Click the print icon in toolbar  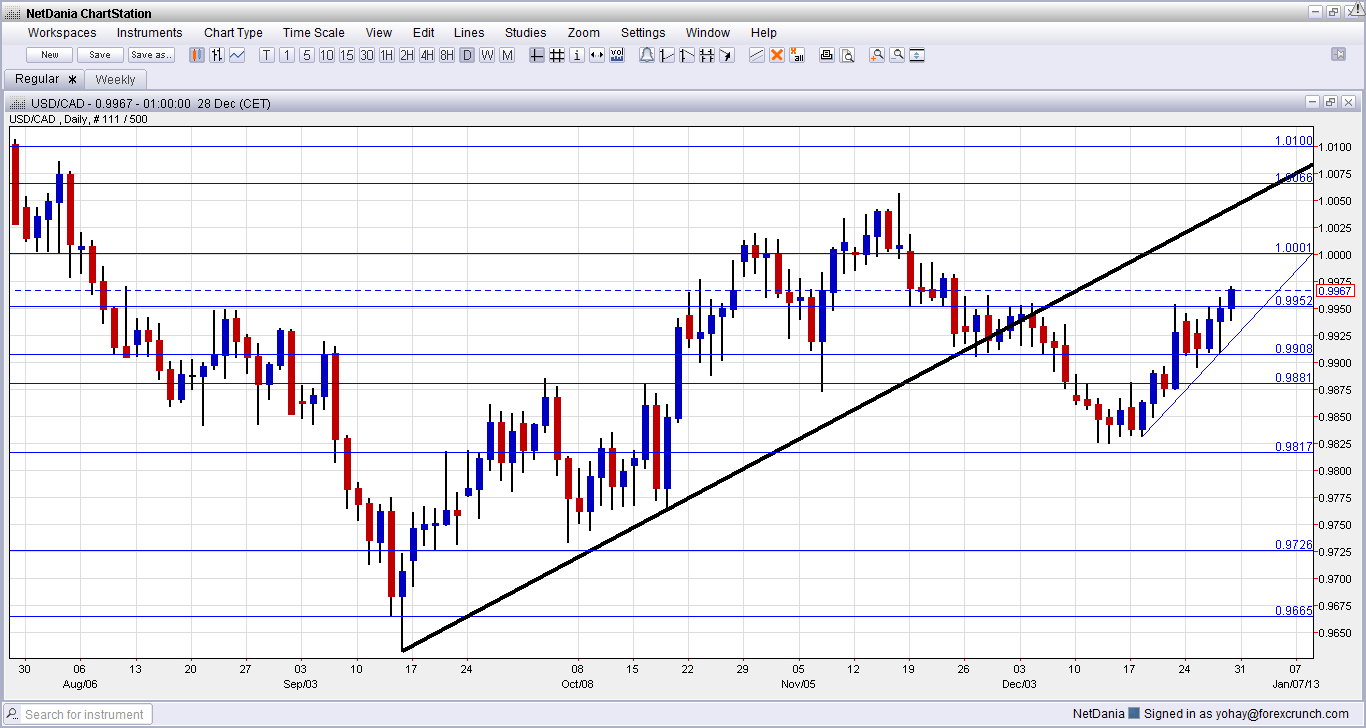(827, 55)
